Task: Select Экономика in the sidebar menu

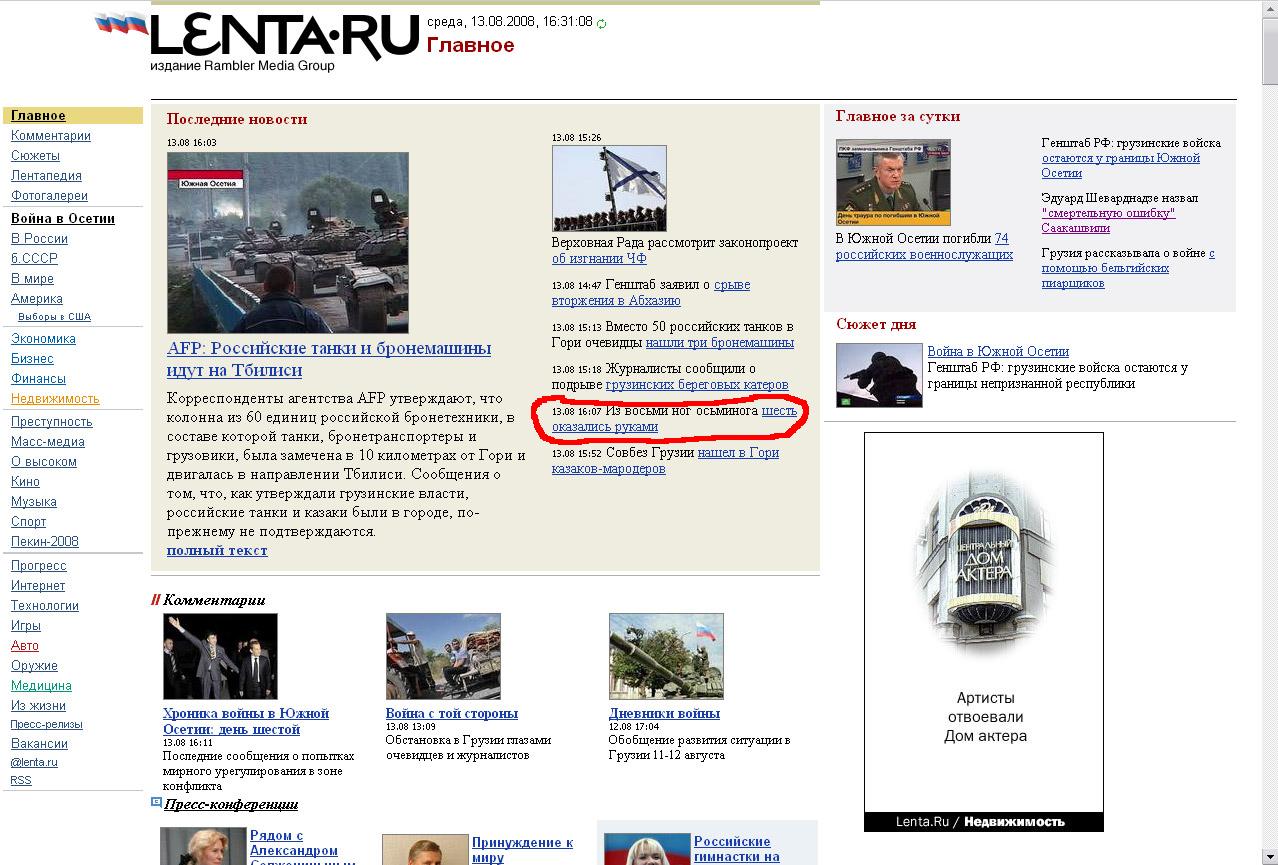Action: pyautogui.click(x=43, y=339)
